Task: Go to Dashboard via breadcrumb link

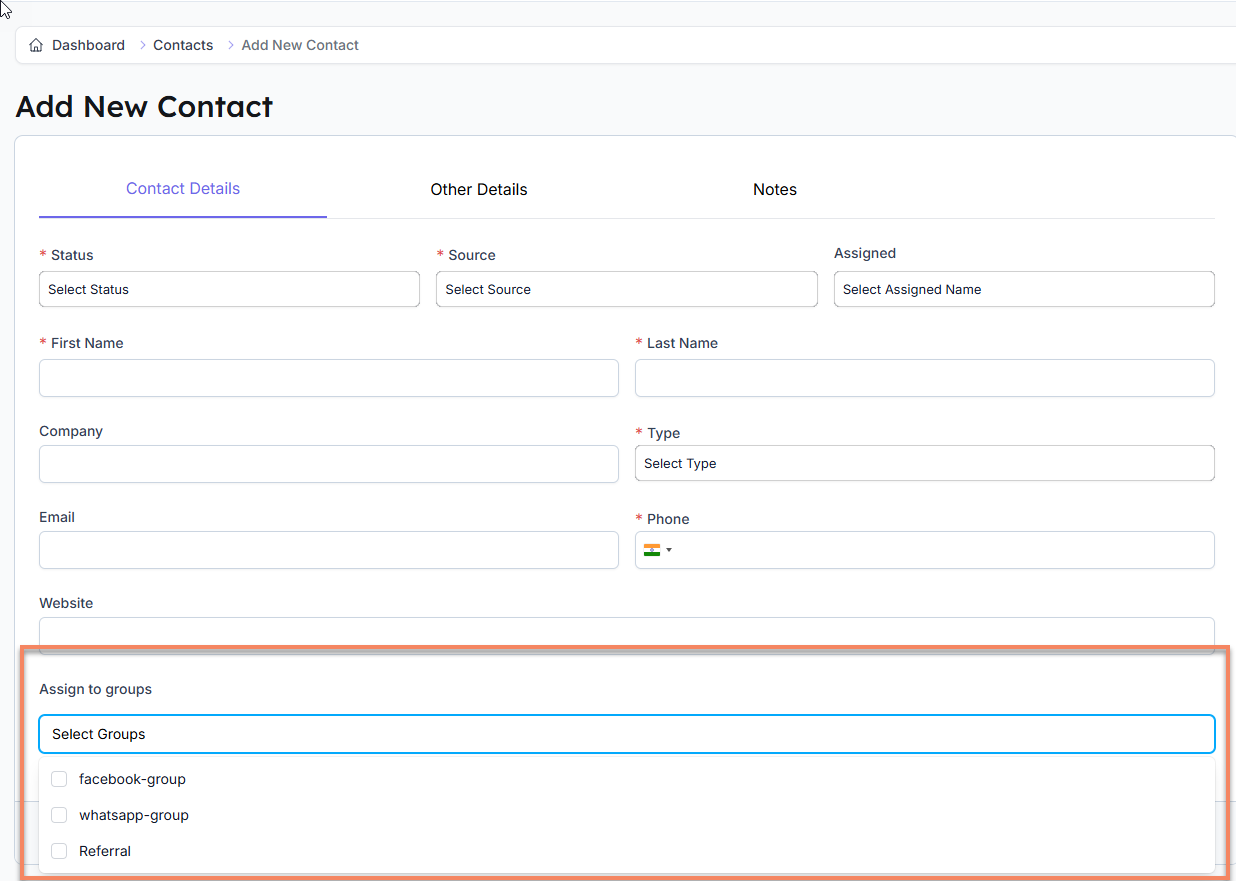Action: 88,44
